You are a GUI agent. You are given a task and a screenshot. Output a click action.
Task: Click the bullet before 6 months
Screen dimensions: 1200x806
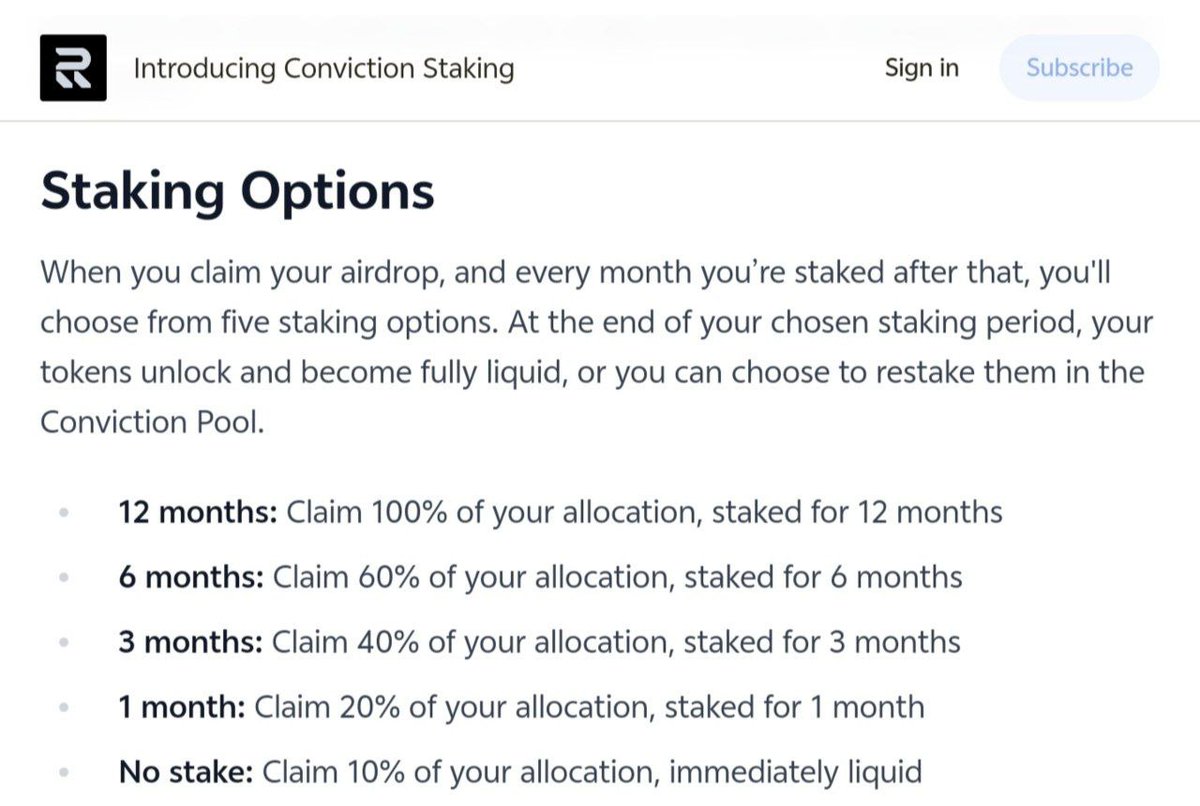click(x=63, y=578)
